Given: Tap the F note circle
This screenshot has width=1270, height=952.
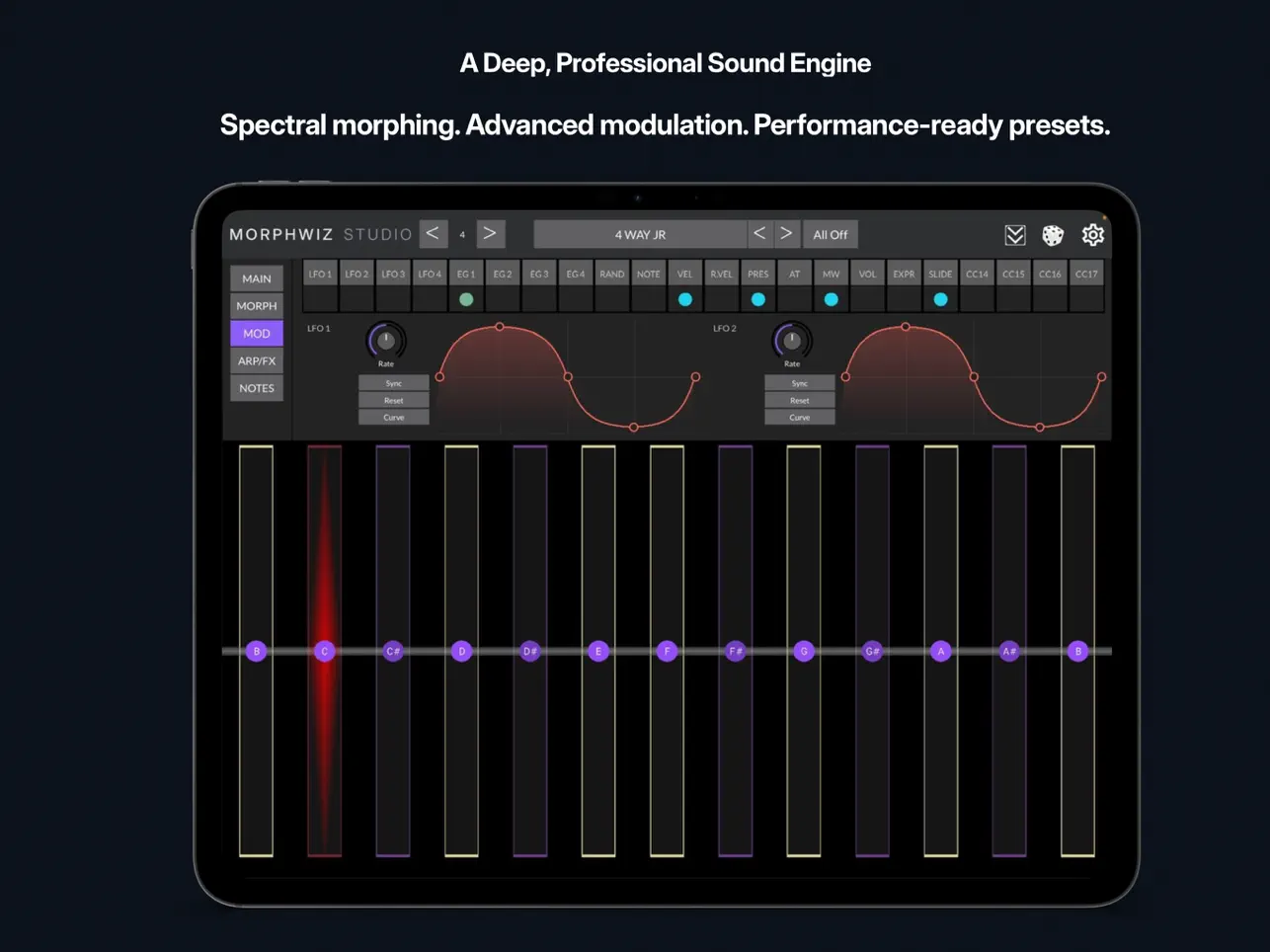Looking at the screenshot, I should (x=667, y=651).
